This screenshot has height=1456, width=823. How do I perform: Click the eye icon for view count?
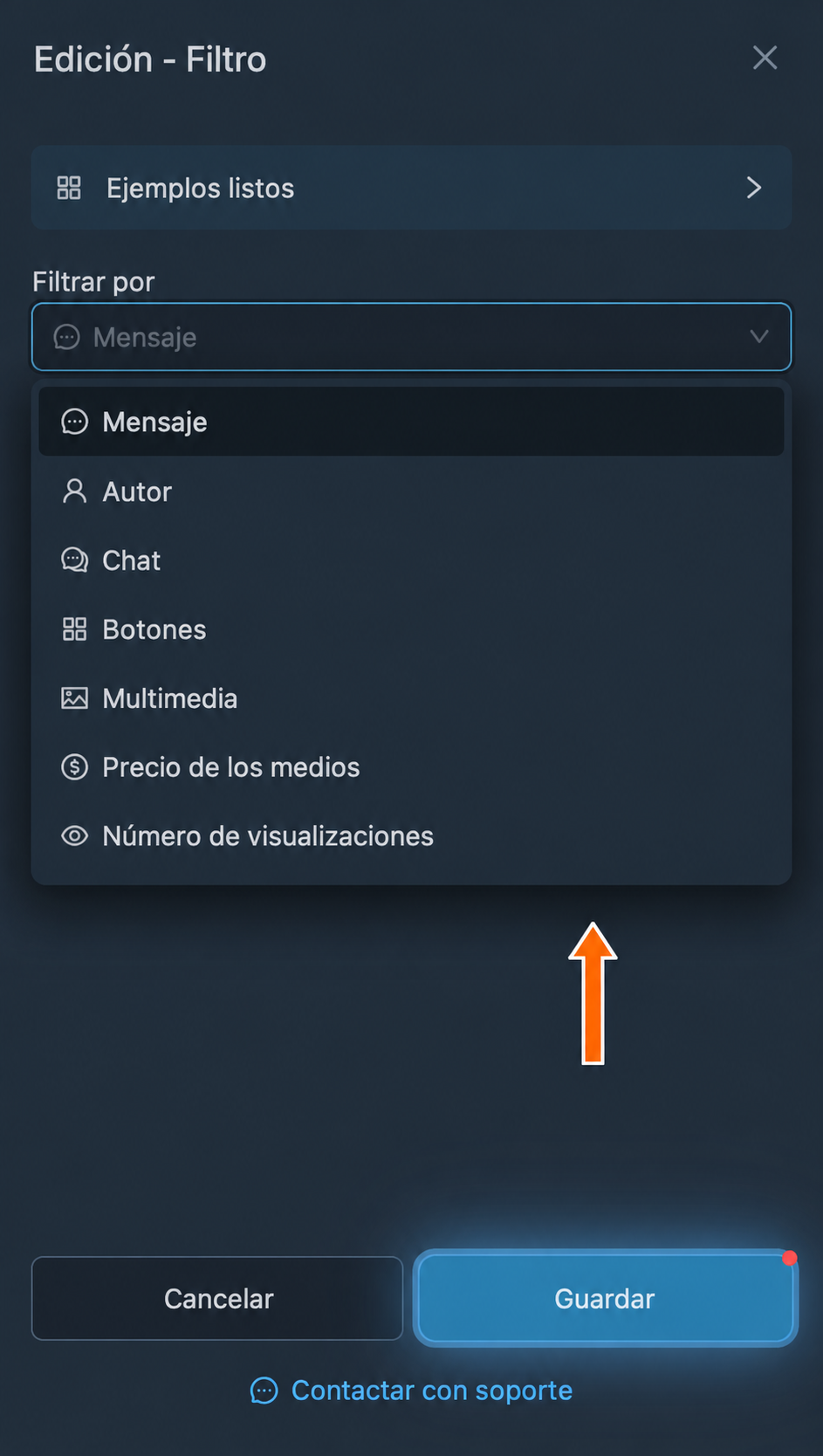coord(74,836)
